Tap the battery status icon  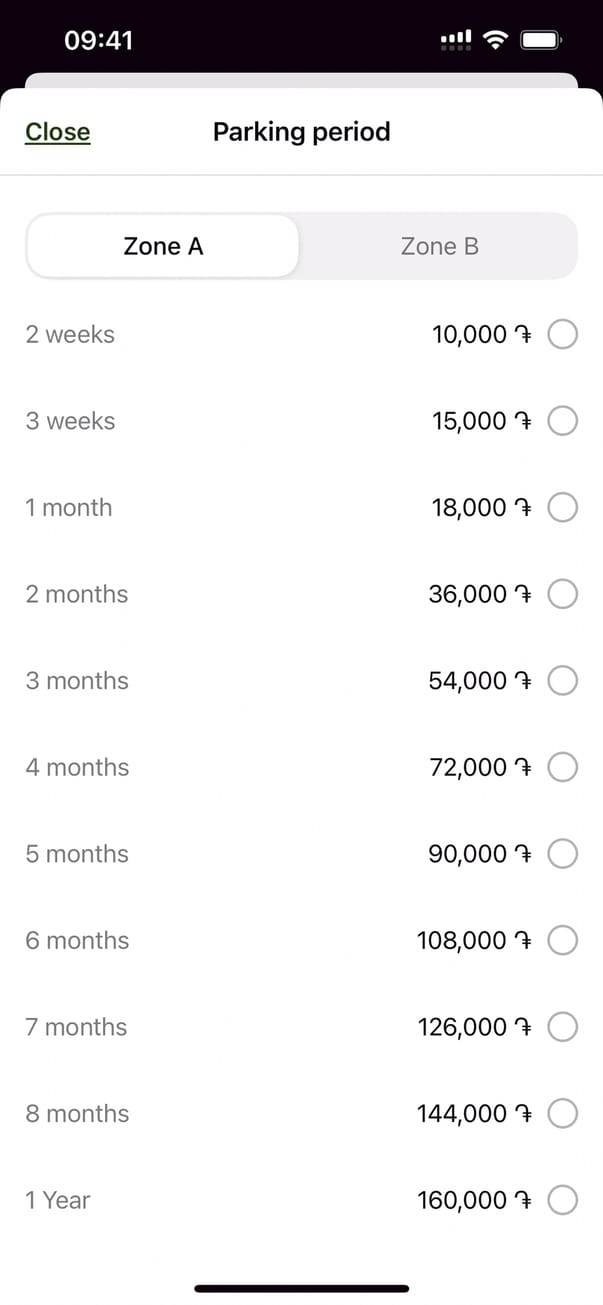coord(542,40)
